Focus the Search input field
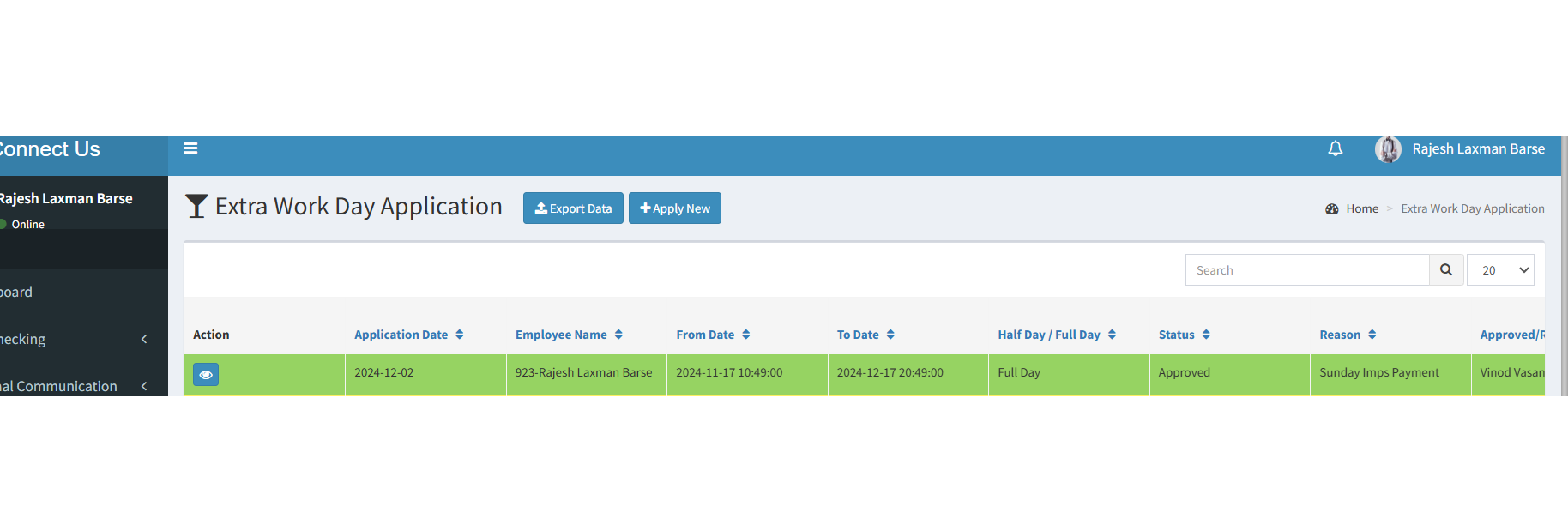 (x=1307, y=269)
